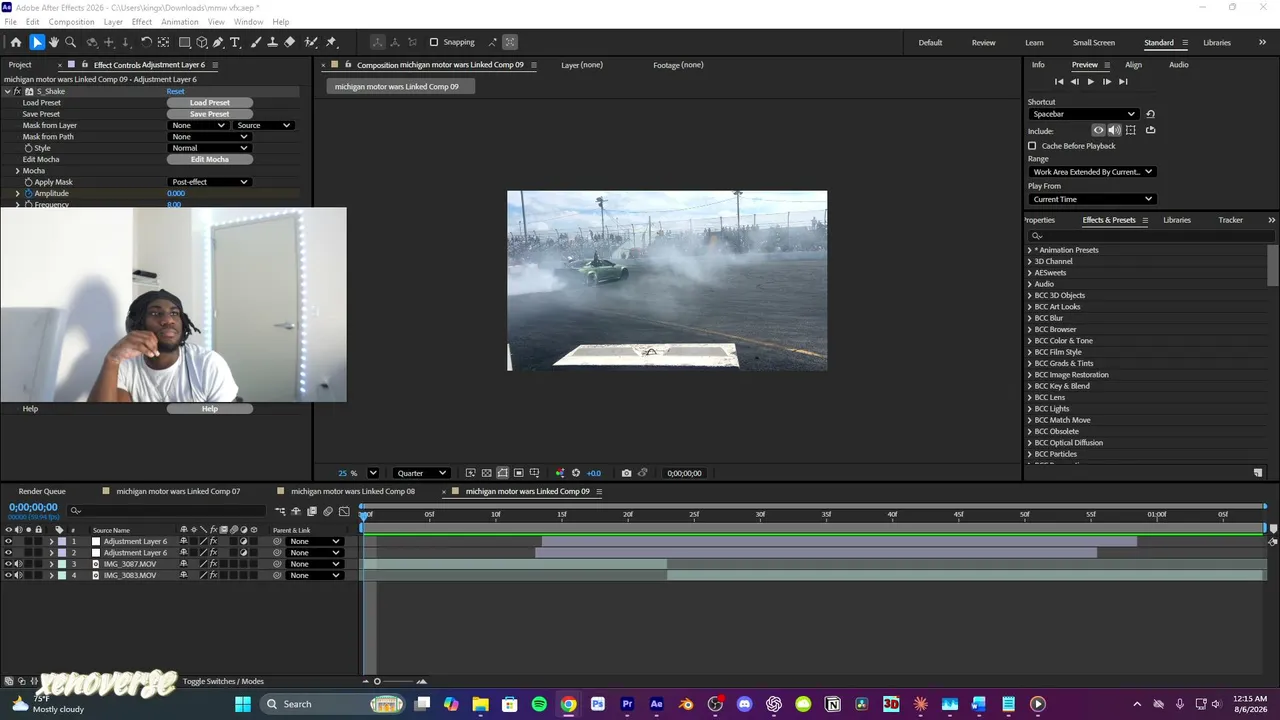Viewport: 1280px width, 720px height.
Task: Open the Style Normal dropdown
Action: 209,148
